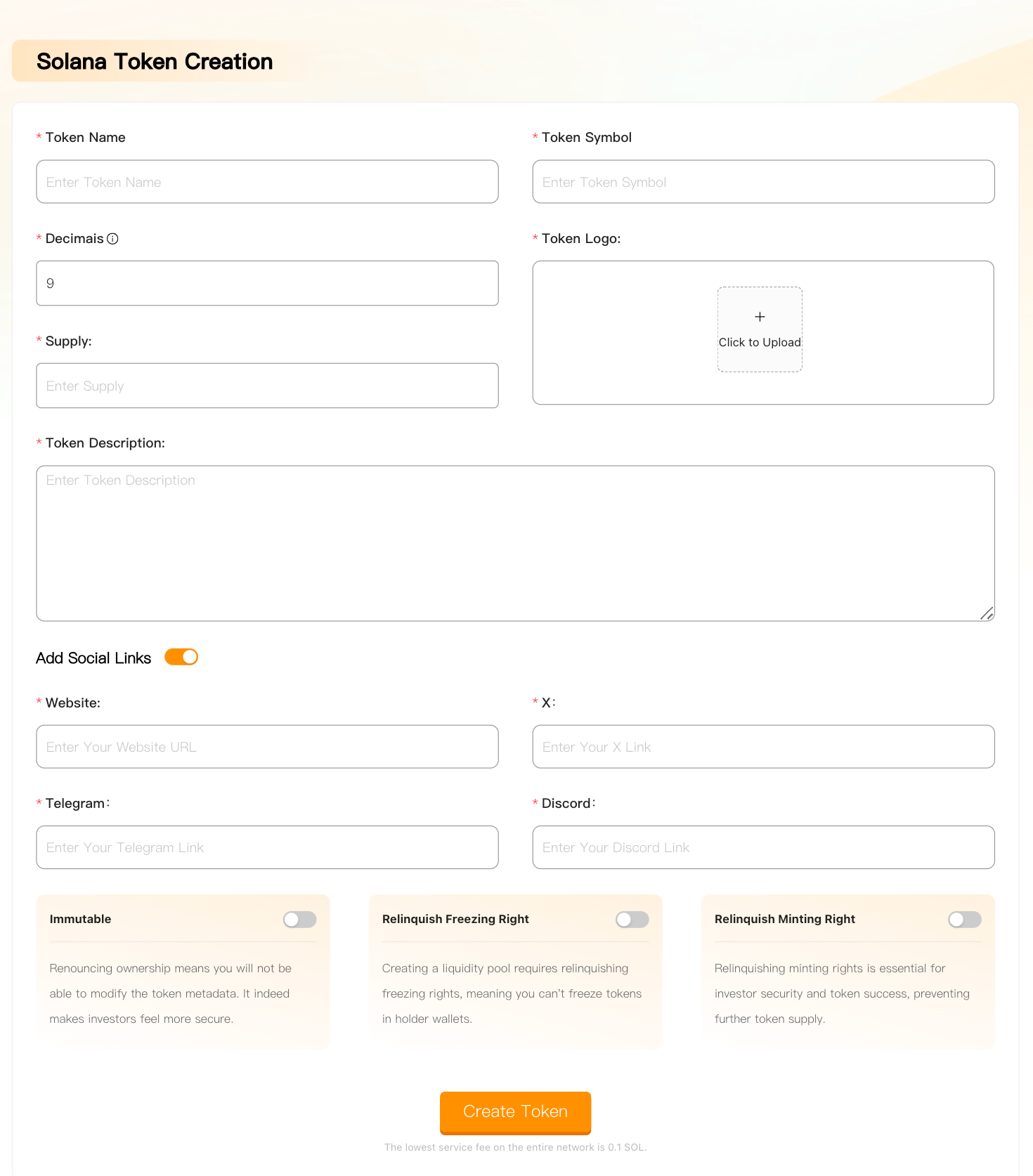Click the Add Social Links label
Screen dimensions: 1033x1176
click(x=93, y=658)
